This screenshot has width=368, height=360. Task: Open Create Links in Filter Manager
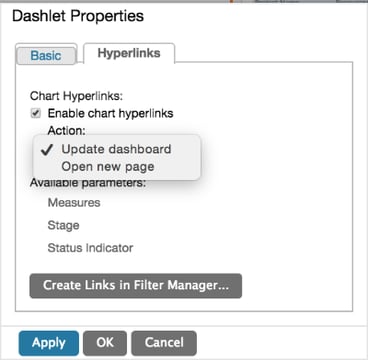click(136, 286)
